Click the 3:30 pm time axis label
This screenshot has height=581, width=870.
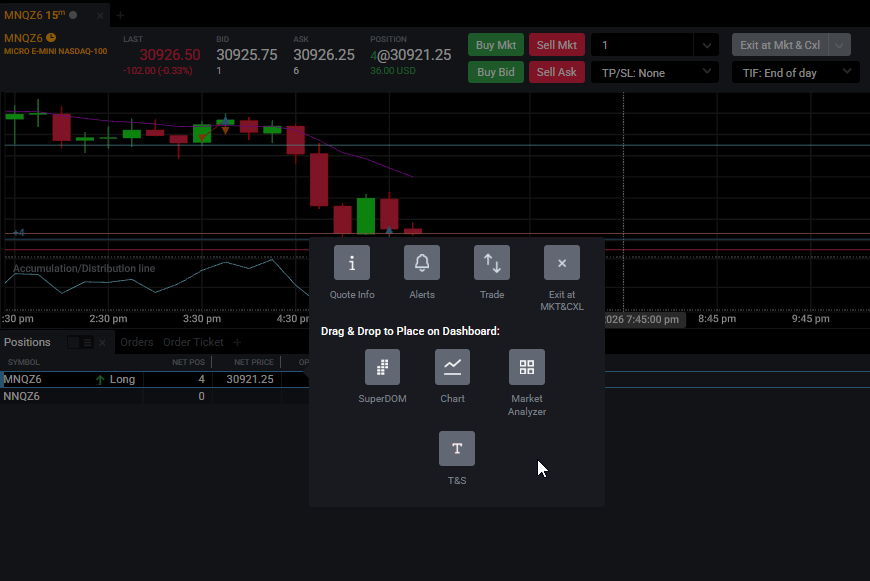point(202,319)
